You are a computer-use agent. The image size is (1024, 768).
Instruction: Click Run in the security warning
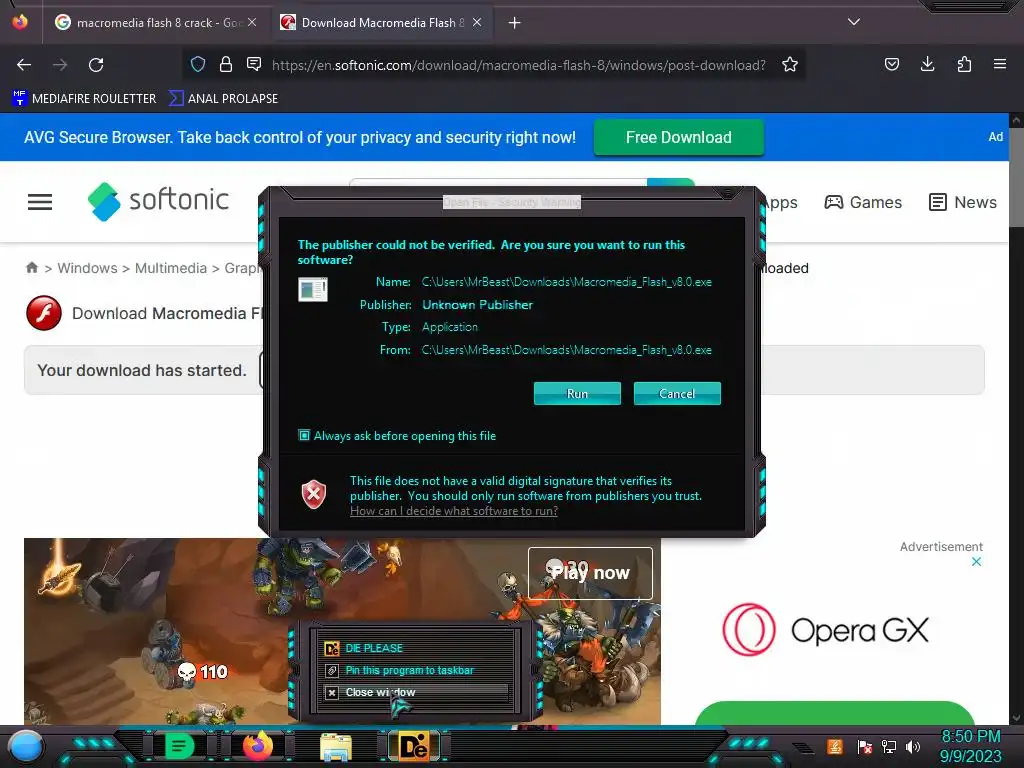[x=577, y=393]
